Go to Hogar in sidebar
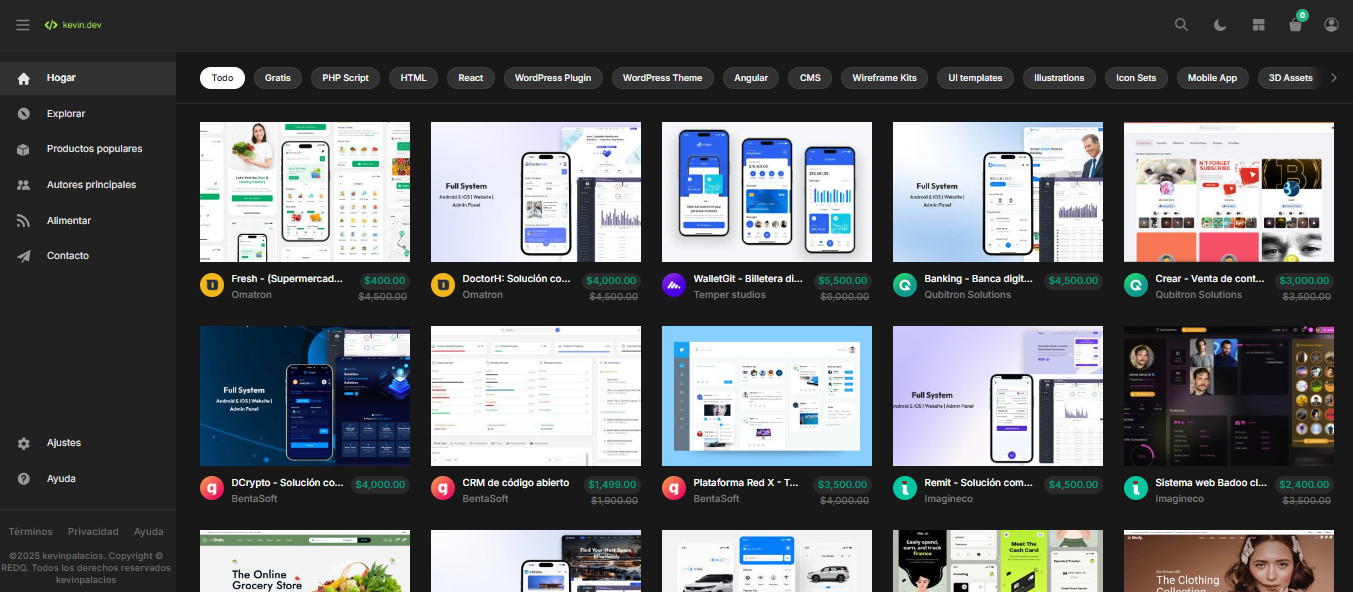This screenshot has height=592, width=1353. [88, 78]
